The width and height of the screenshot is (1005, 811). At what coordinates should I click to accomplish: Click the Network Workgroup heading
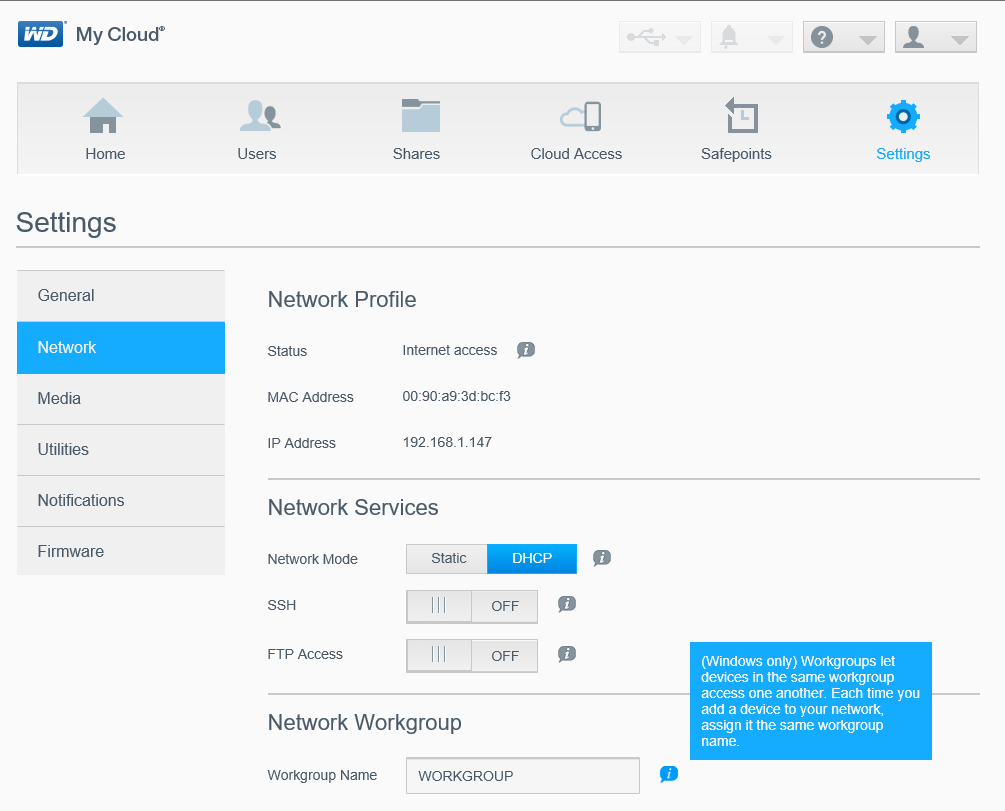tap(364, 723)
